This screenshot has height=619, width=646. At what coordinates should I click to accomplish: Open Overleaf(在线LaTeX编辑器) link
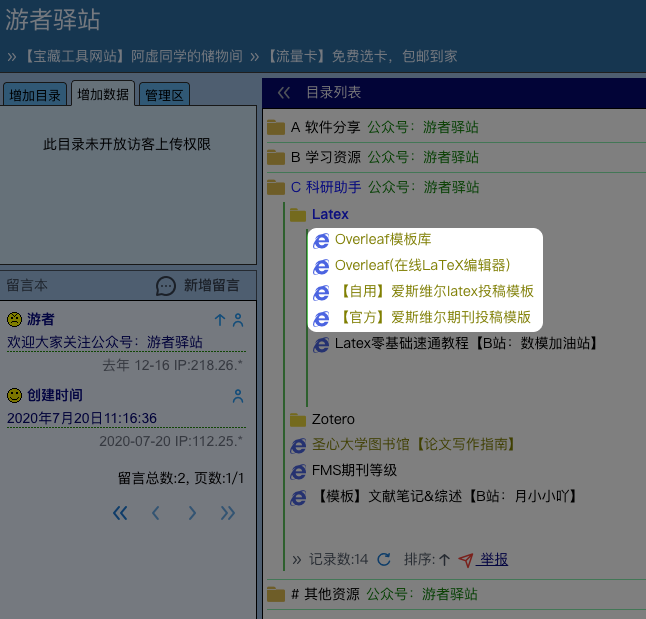[x=422, y=265]
